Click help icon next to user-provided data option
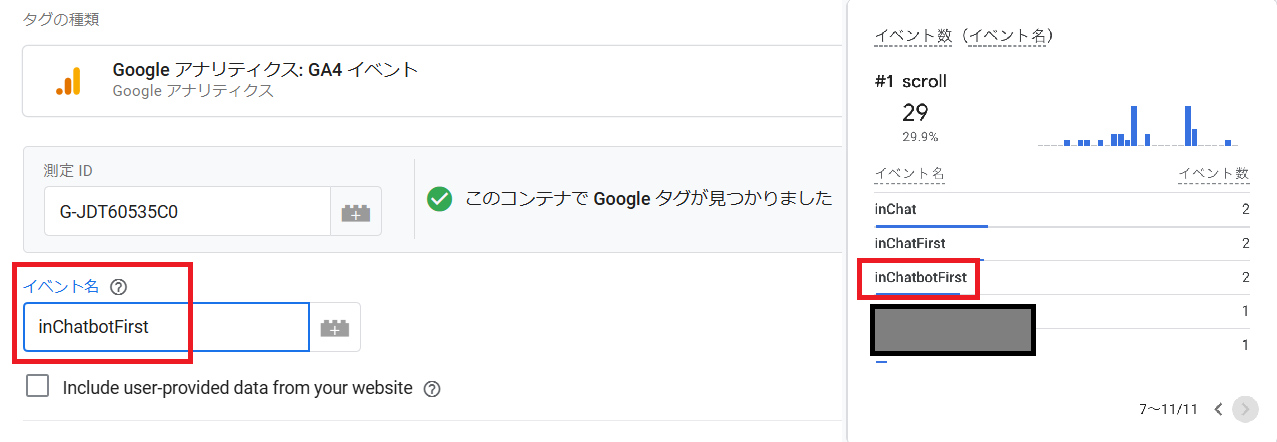 432,388
